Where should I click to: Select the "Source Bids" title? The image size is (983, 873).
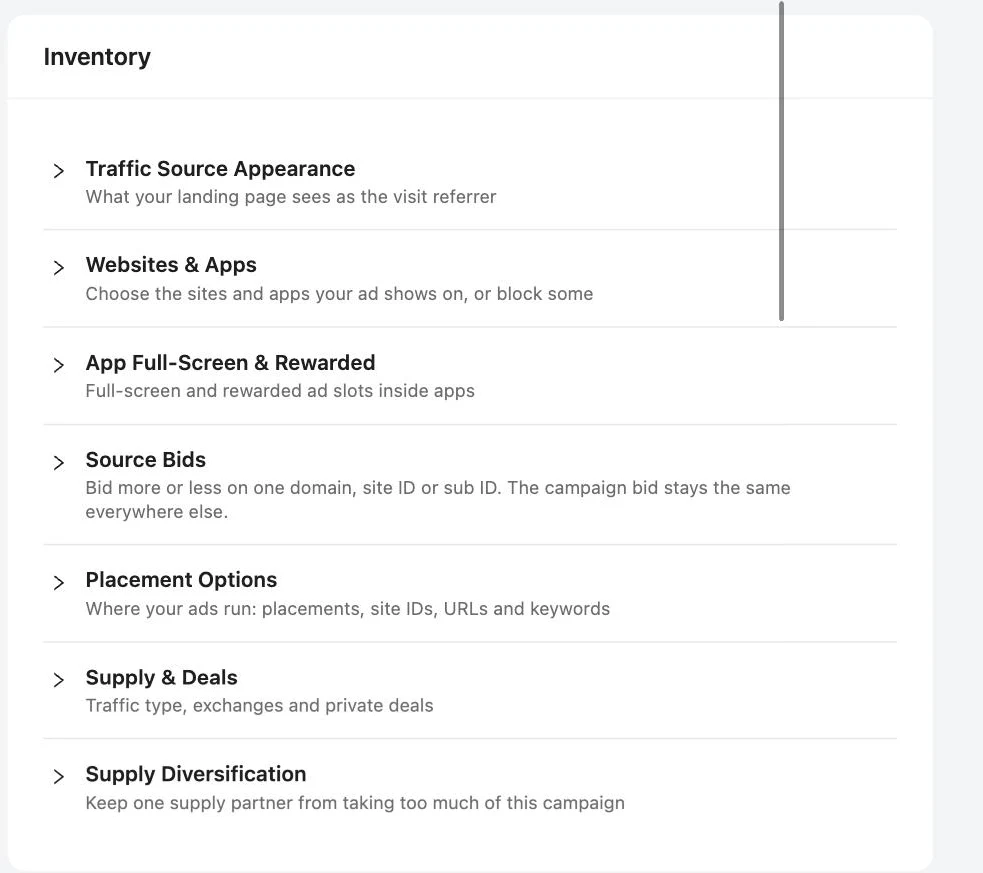[x=145, y=459]
